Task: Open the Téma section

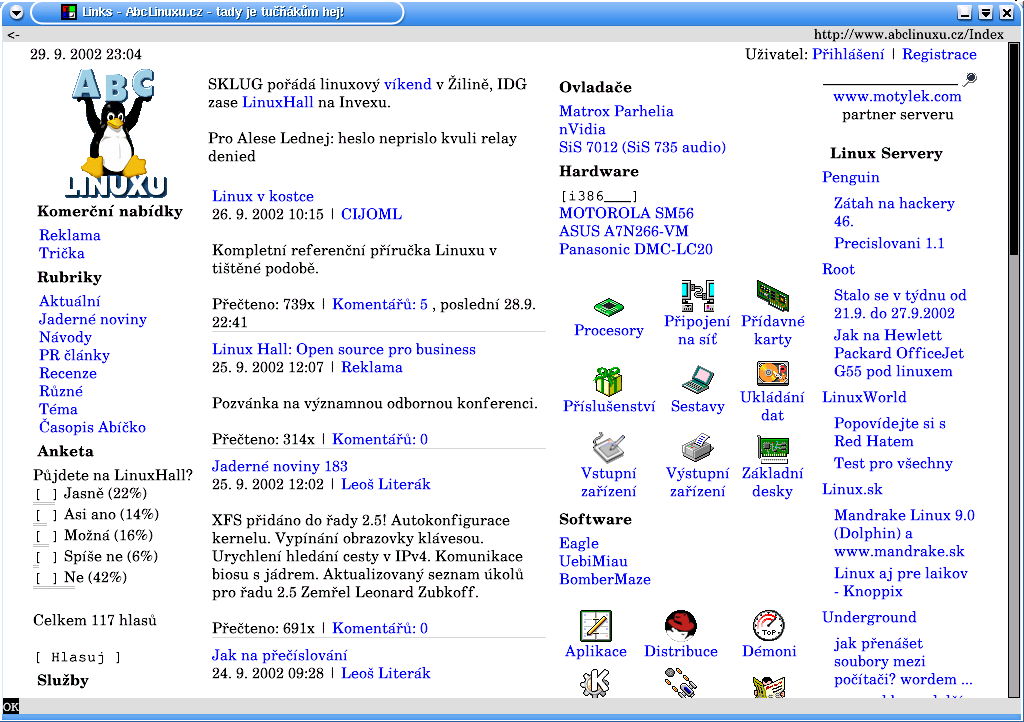Action: pos(58,409)
